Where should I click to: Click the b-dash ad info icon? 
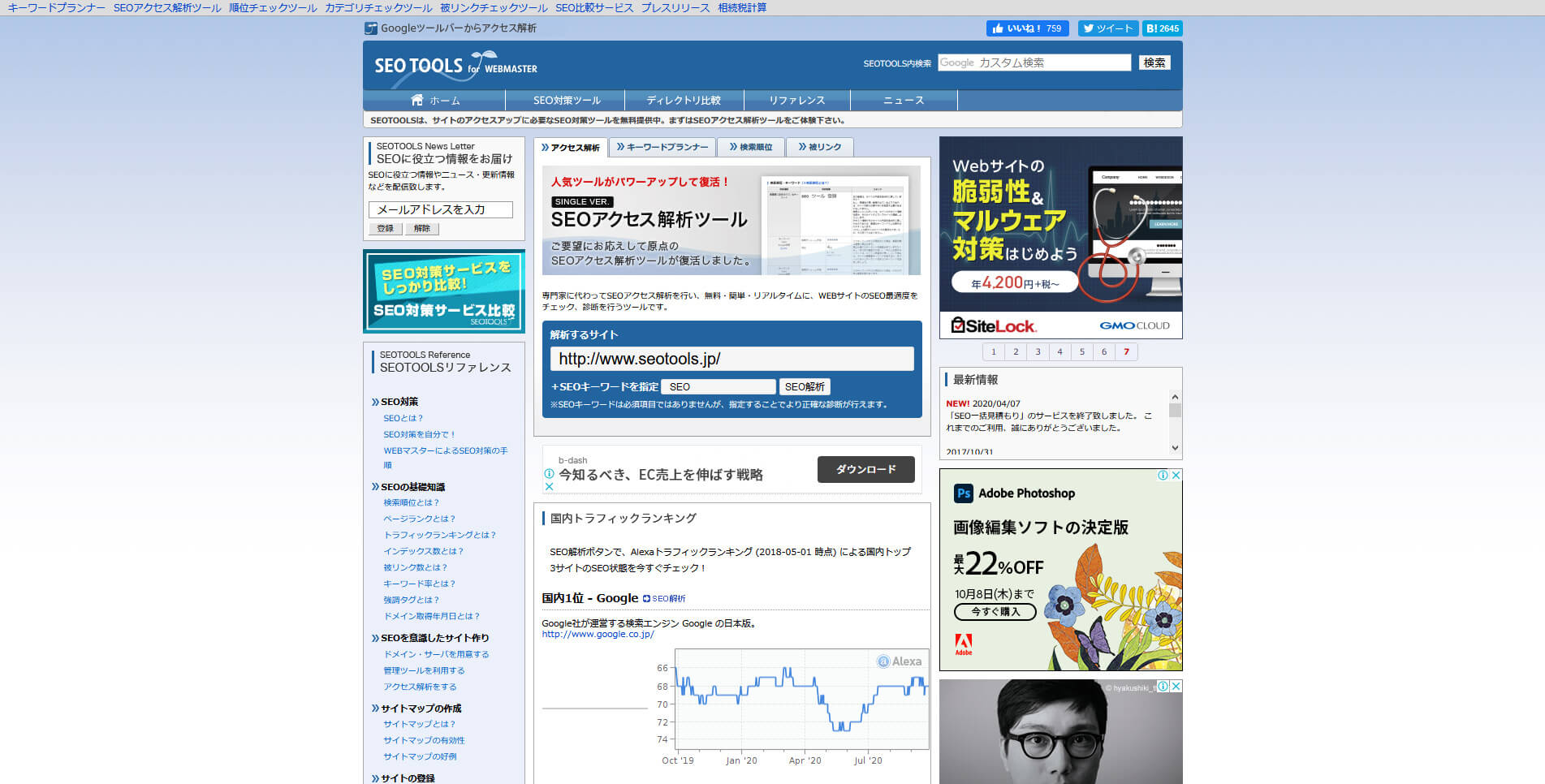(550, 474)
